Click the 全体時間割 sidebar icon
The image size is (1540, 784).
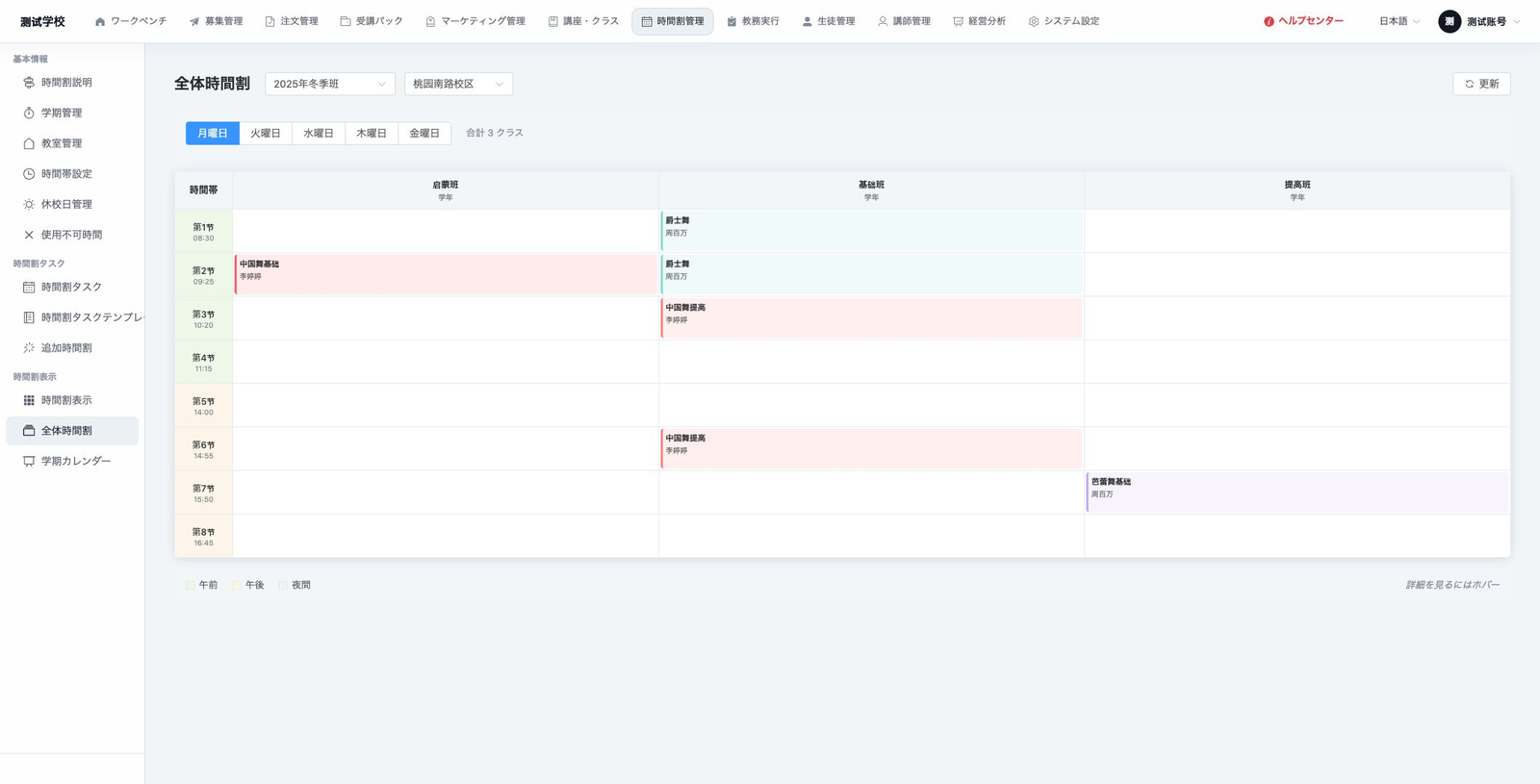(x=29, y=431)
